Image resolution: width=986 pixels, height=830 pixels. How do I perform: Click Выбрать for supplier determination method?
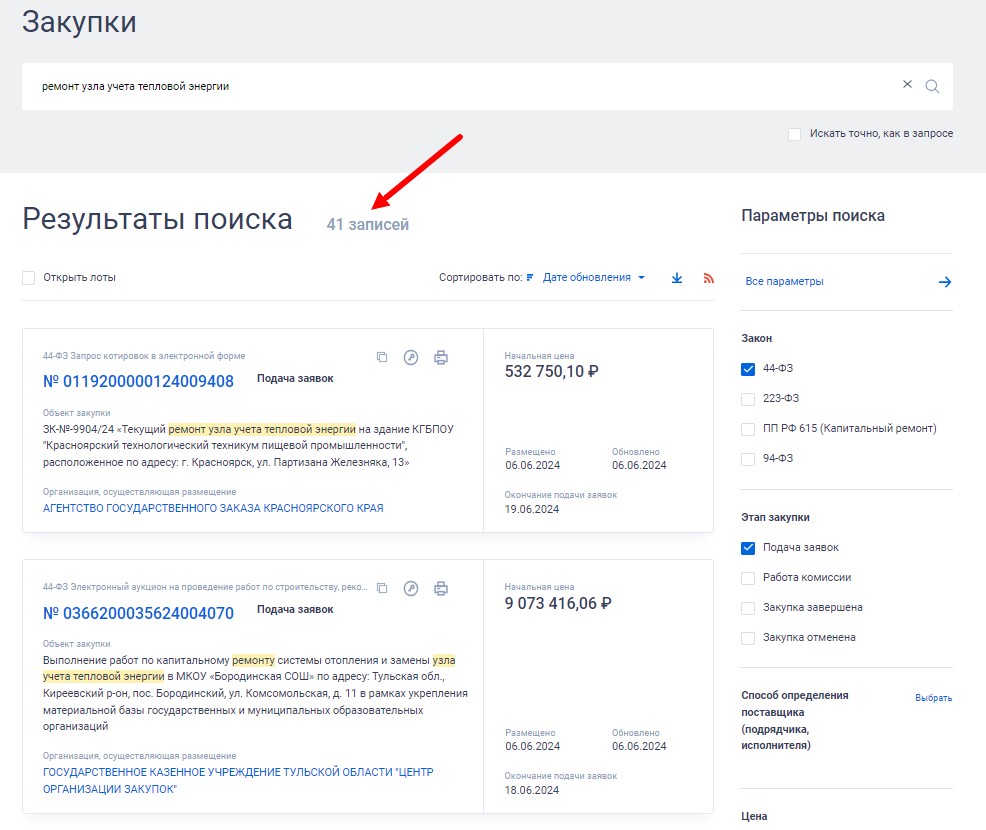point(933,697)
